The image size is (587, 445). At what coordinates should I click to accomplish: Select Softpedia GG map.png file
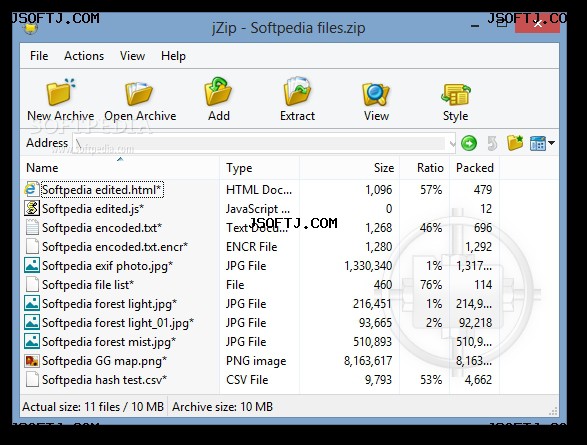point(104,361)
